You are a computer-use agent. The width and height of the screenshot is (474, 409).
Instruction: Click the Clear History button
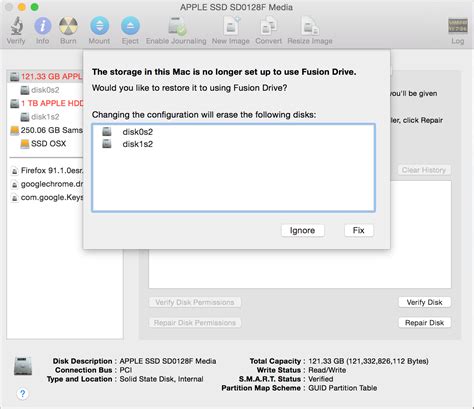[x=424, y=170]
